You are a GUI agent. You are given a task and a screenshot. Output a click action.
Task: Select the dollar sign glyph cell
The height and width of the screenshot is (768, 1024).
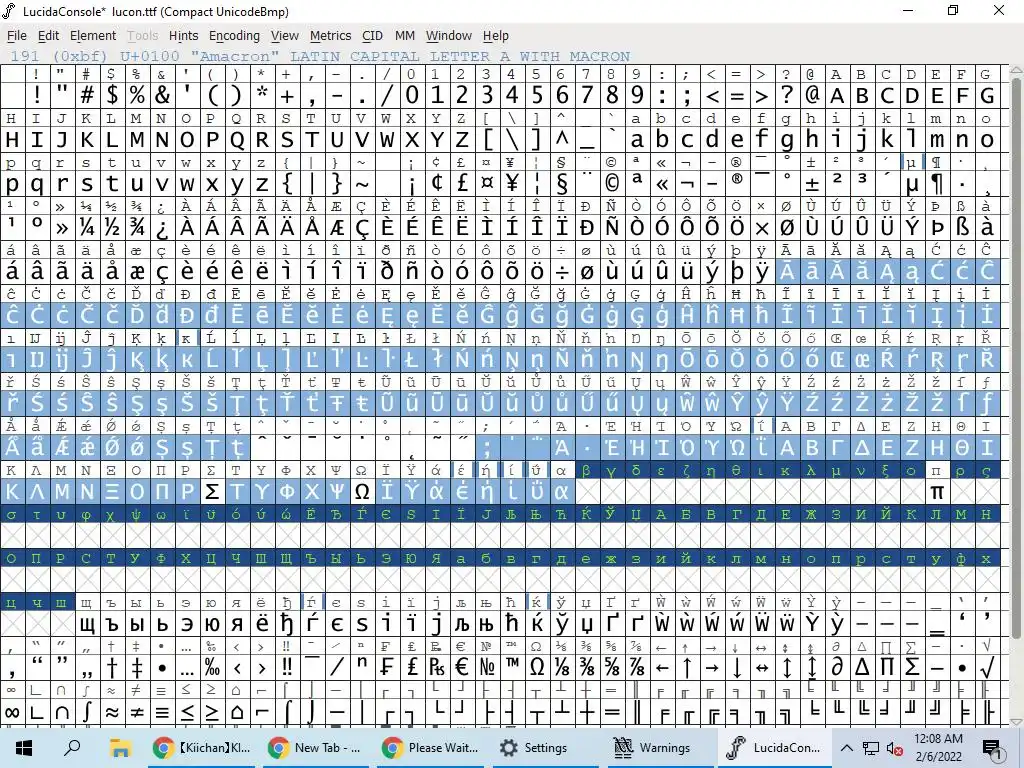(x=112, y=95)
